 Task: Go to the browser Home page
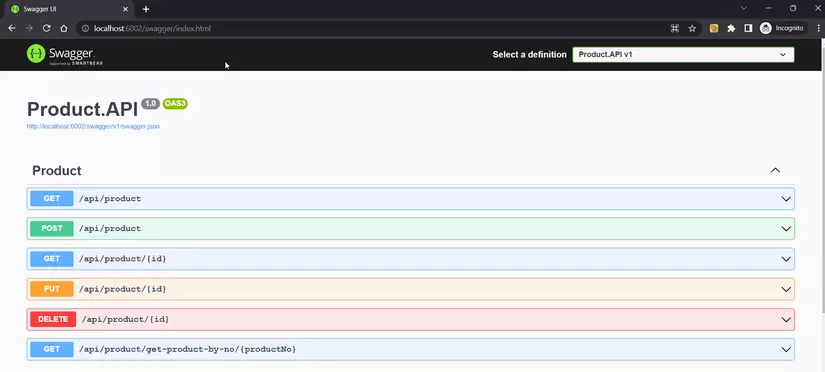[64, 28]
